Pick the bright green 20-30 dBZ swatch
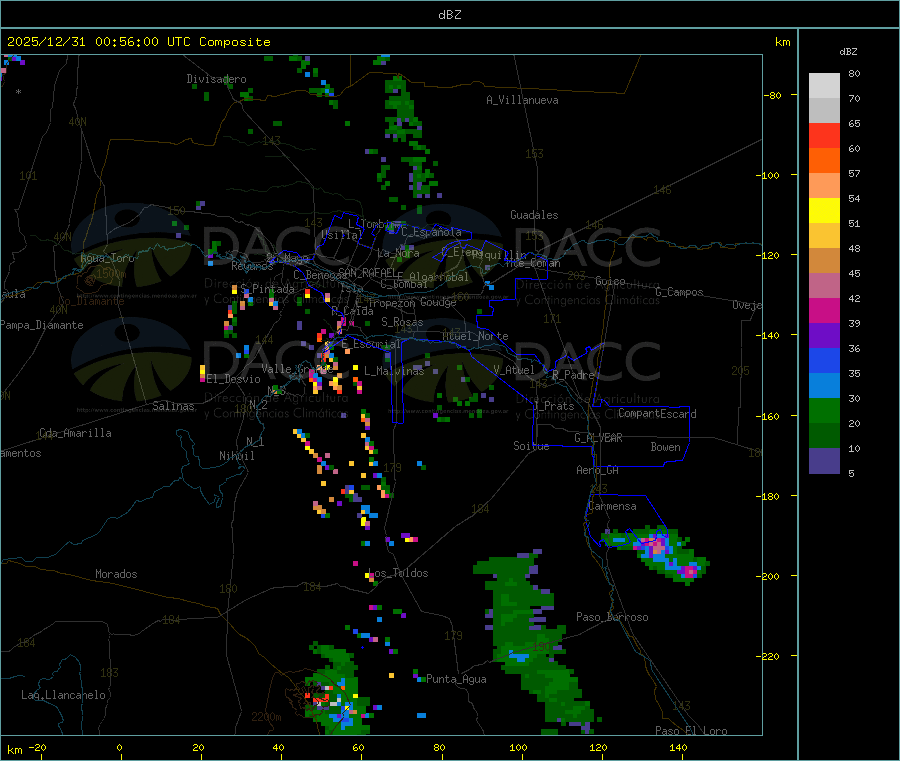Viewport: 900px width, 761px height. point(824,410)
